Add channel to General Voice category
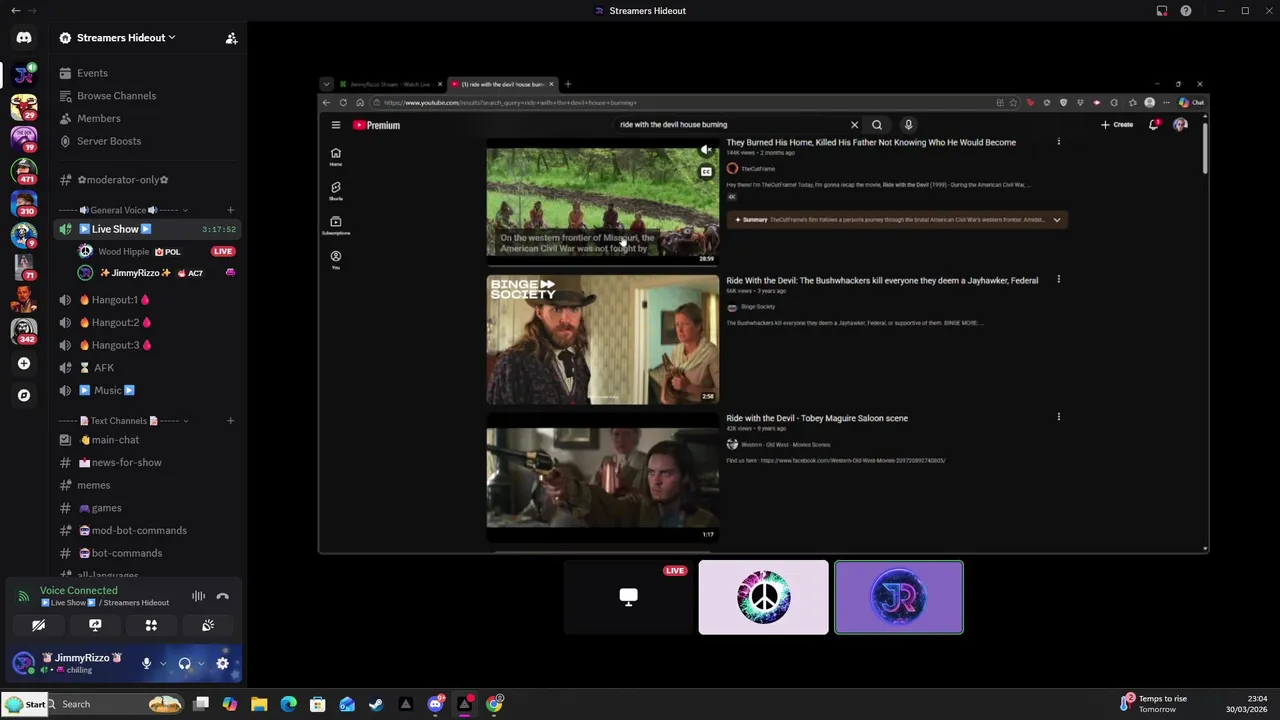Image resolution: width=1280 pixels, height=720 pixels. pyautogui.click(x=230, y=210)
